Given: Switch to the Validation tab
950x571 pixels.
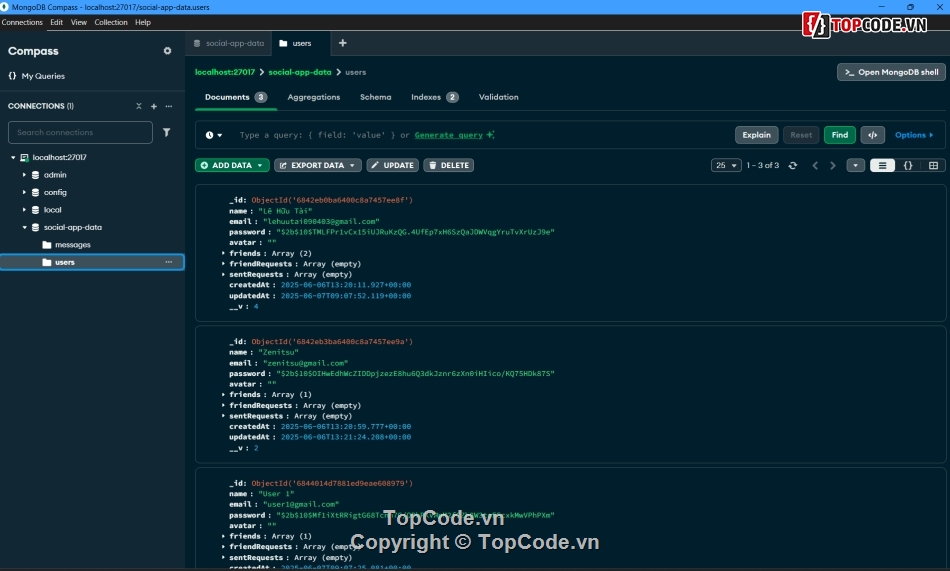Looking at the screenshot, I should point(498,97).
